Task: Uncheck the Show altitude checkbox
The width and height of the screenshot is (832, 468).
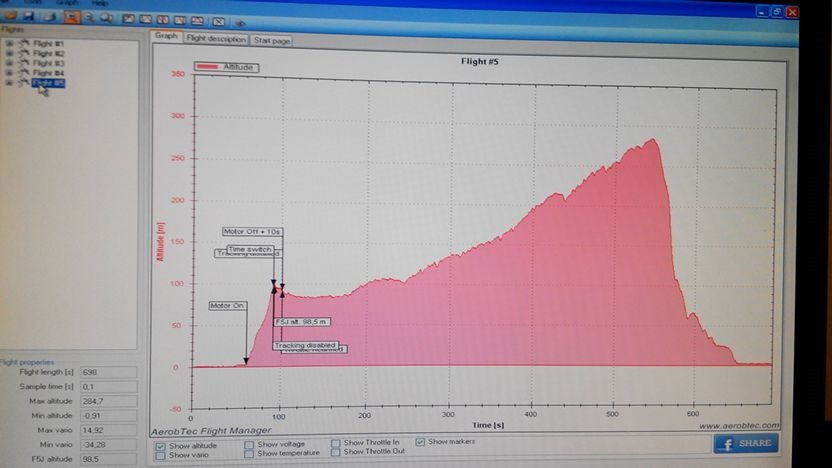Action: (x=162, y=445)
